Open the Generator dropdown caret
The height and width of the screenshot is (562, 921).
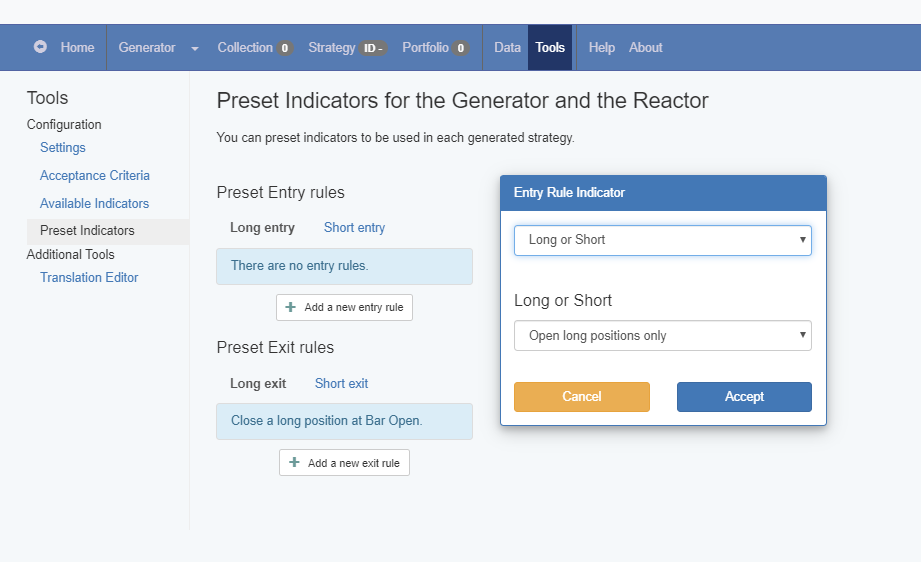click(x=195, y=48)
